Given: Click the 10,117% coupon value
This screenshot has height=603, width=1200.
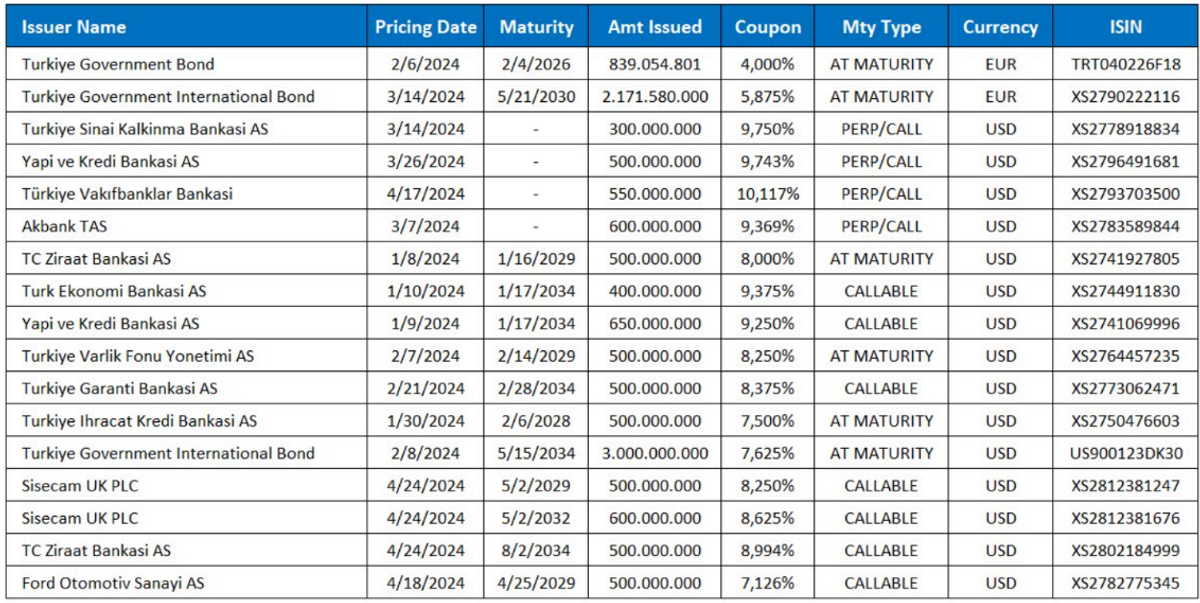Looking at the screenshot, I should coord(767,194).
